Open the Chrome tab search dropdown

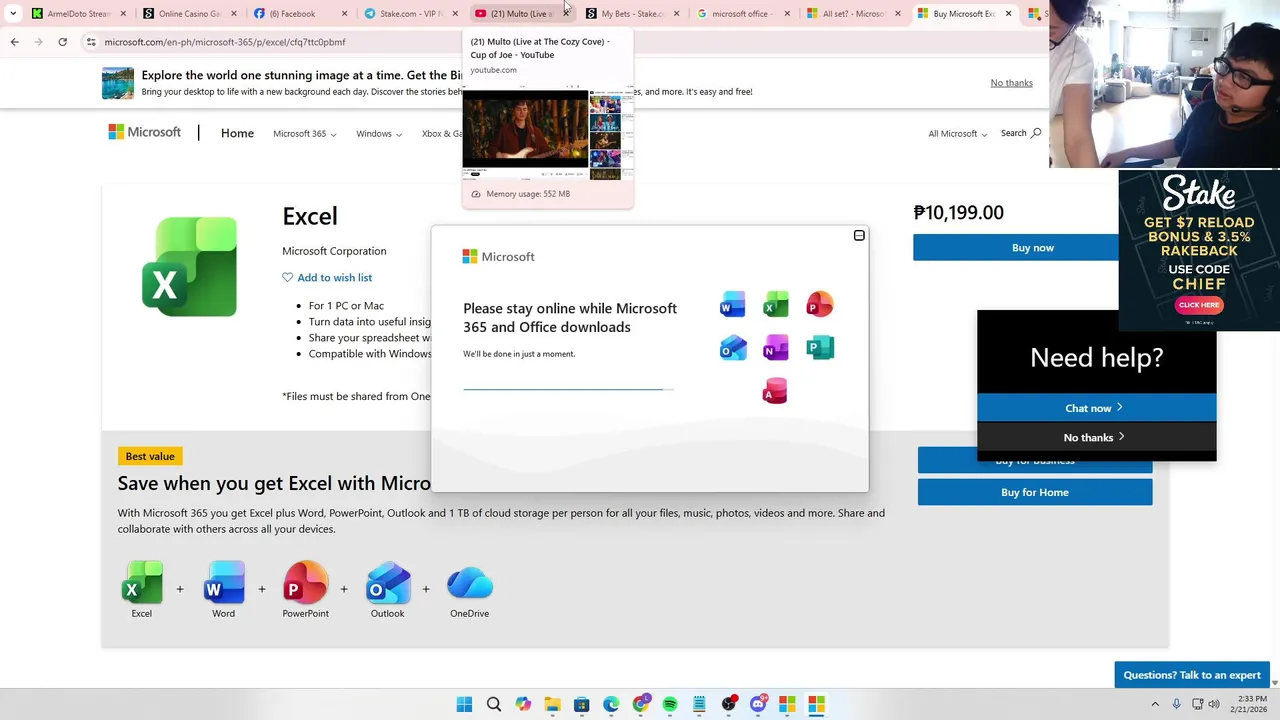point(12,13)
